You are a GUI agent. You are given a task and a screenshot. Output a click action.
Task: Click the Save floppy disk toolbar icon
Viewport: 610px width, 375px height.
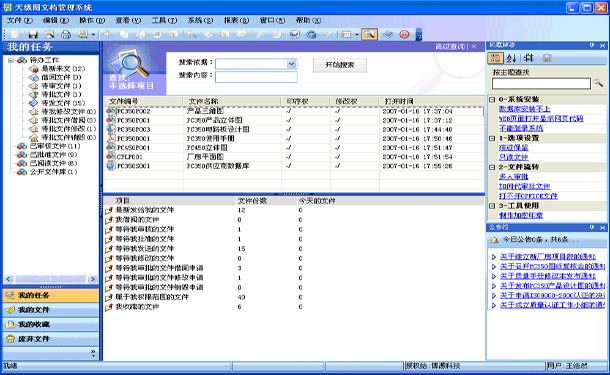(x=33, y=35)
